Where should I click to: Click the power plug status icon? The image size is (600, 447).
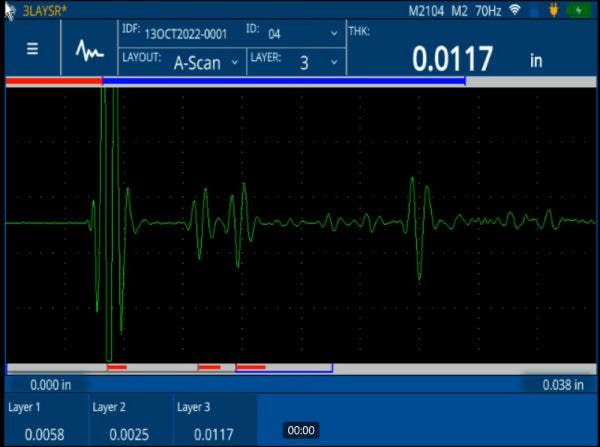point(551,9)
